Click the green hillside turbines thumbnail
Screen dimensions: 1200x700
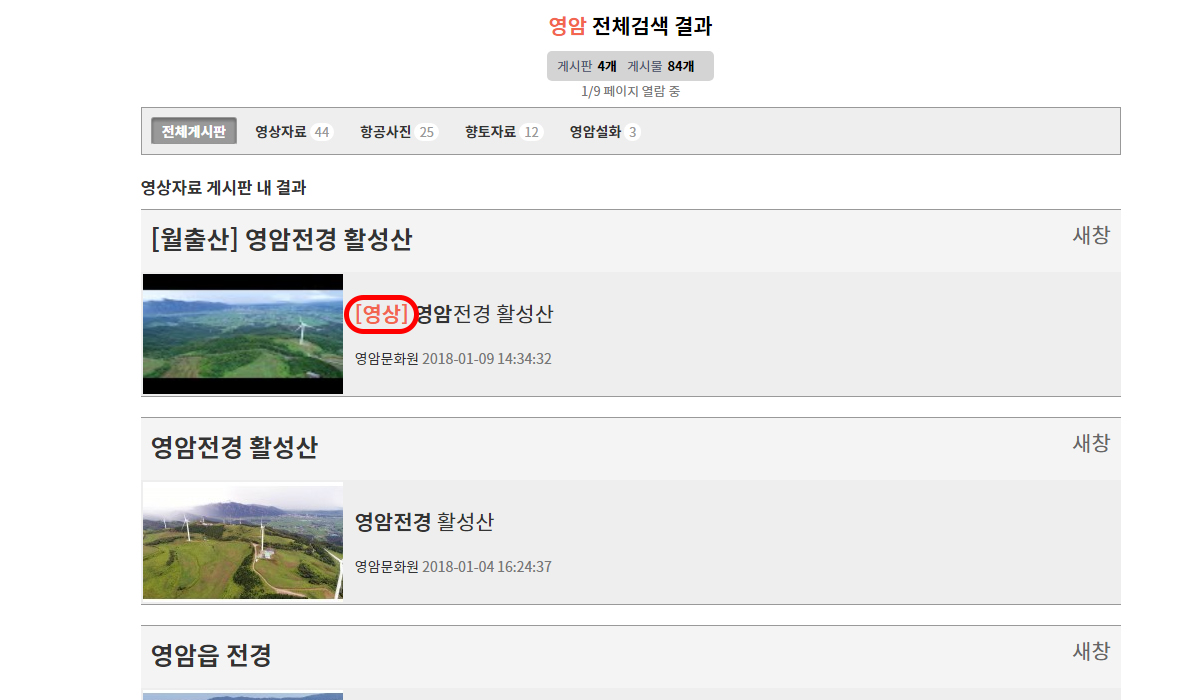click(x=243, y=541)
